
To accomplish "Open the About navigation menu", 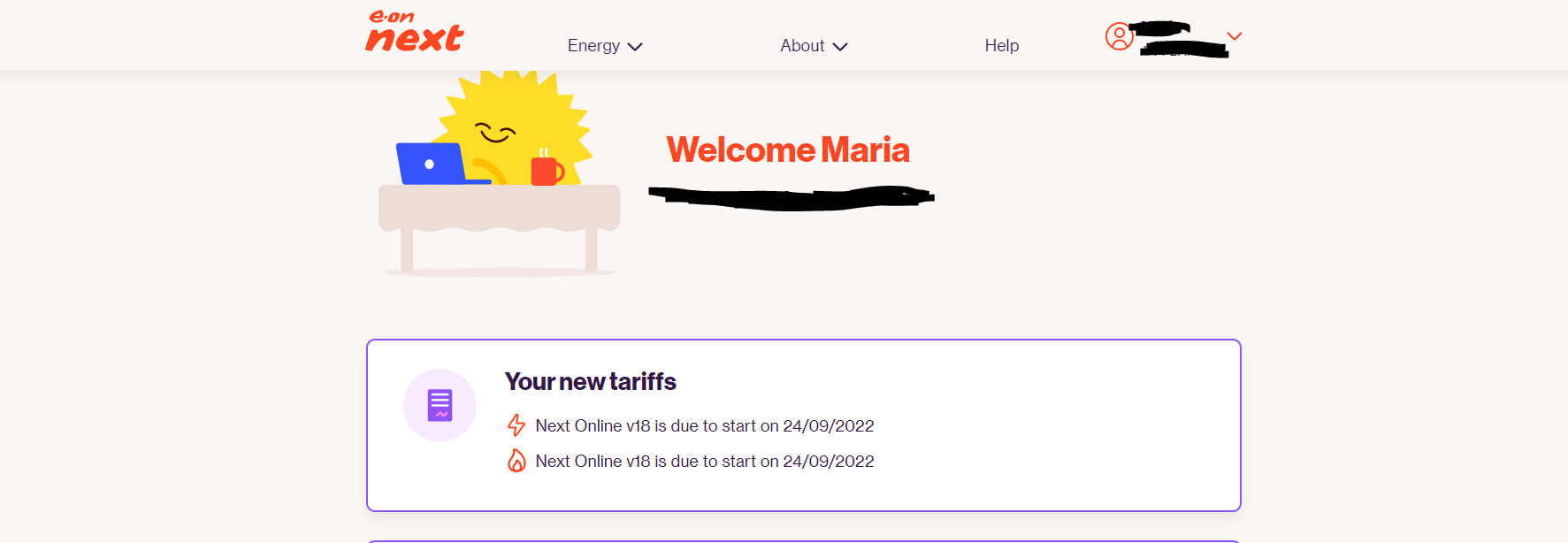I will (802, 46).
